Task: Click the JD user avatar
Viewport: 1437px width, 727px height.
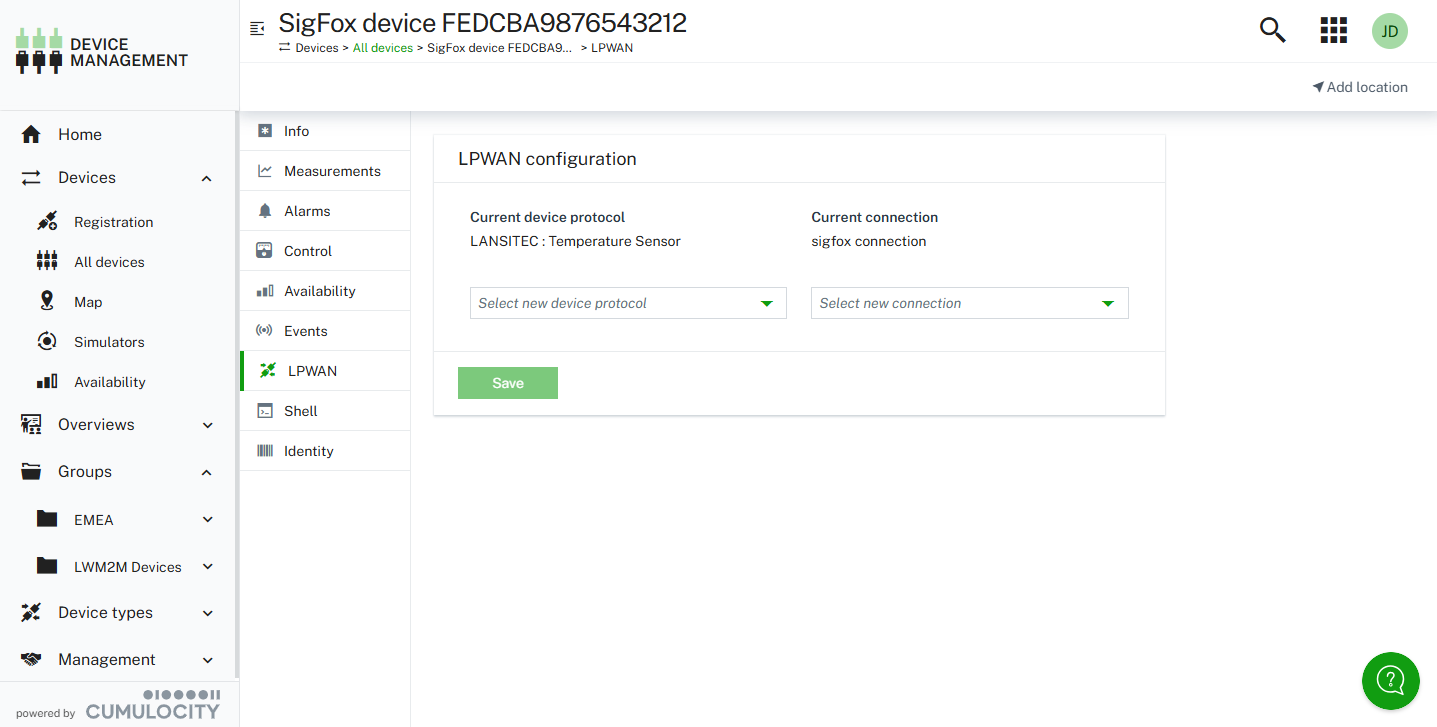Action: [1389, 31]
